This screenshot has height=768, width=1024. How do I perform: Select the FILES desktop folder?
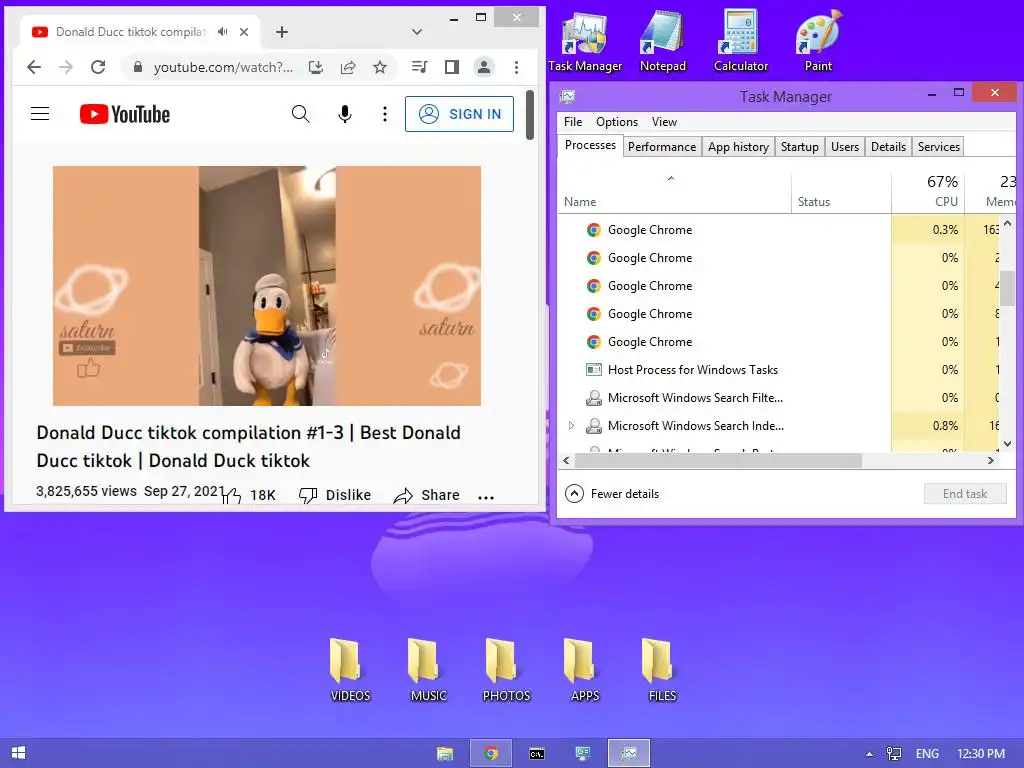tap(662, 671)
